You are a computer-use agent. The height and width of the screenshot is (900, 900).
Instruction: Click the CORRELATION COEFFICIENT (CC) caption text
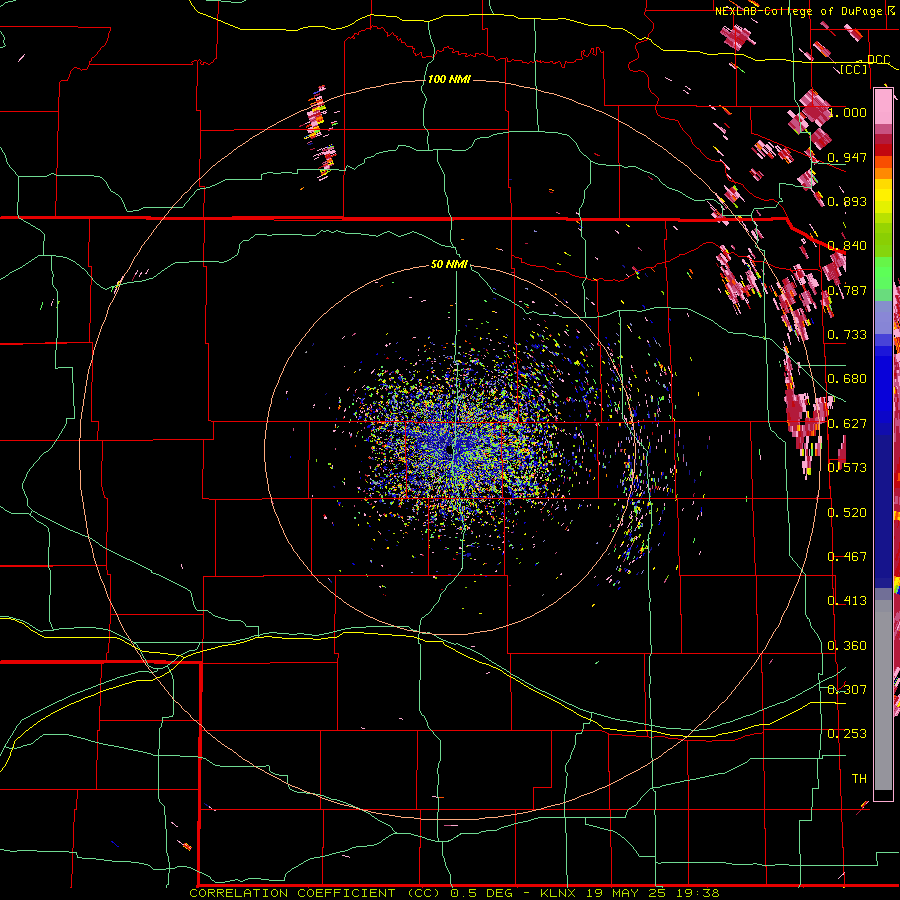[315, 893]
